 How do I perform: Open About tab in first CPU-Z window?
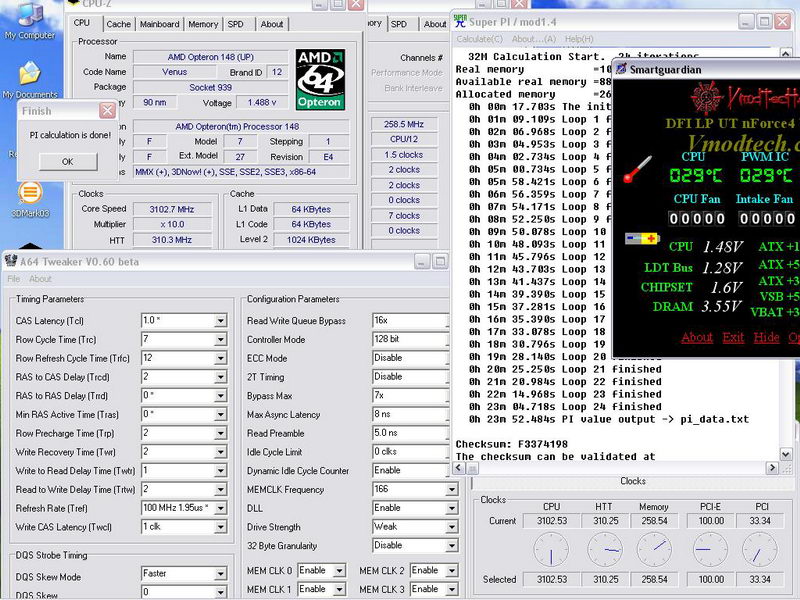[272, 24]
